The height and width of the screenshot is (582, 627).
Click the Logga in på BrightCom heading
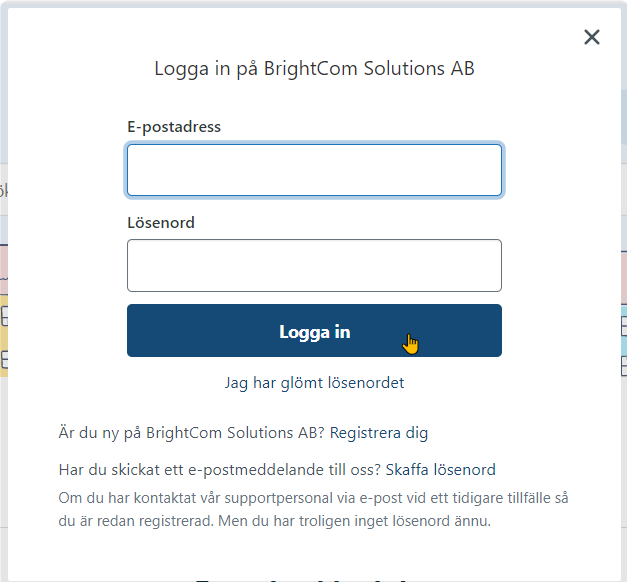pyautogui.click(x=314, y=69)
